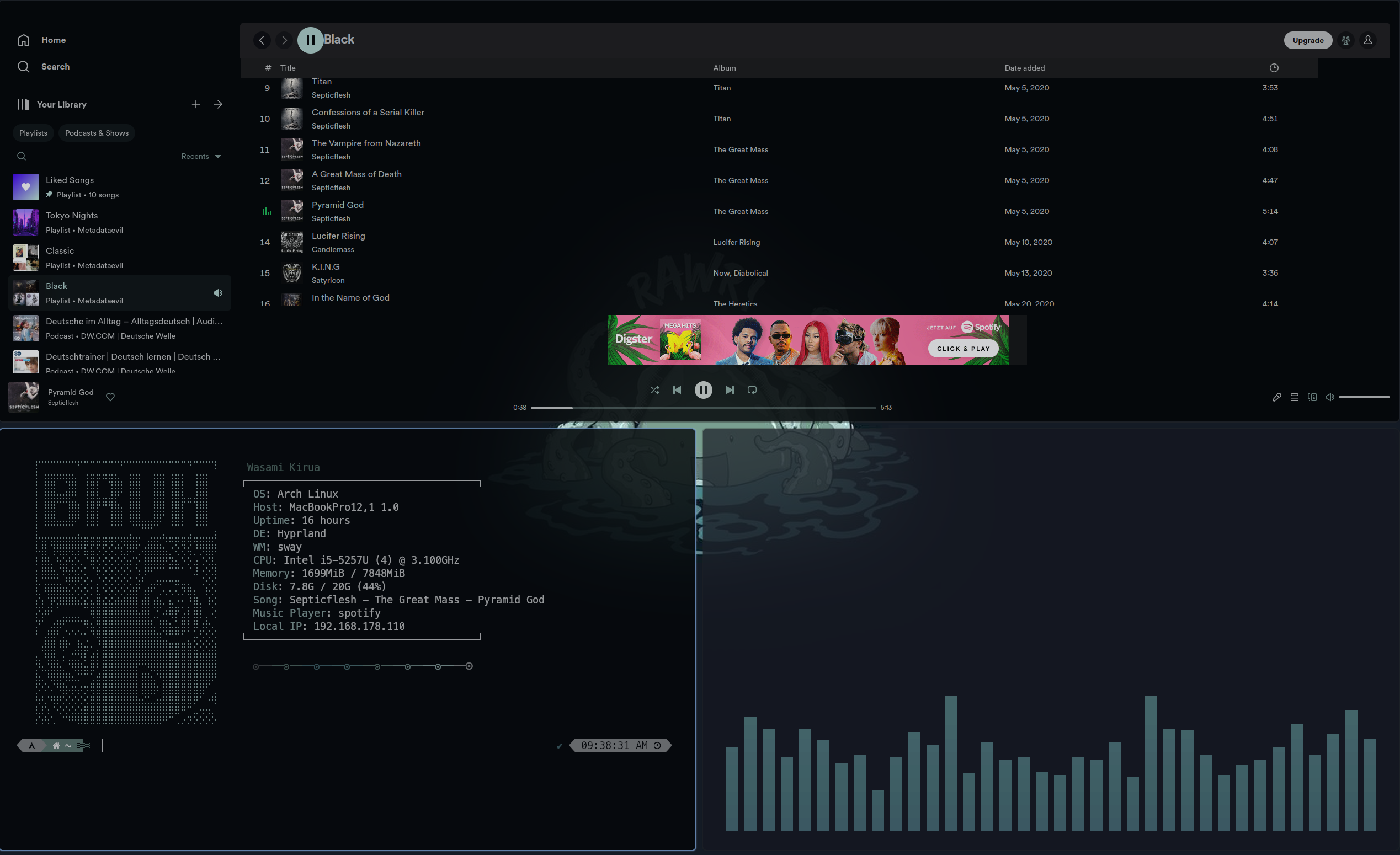This screenshot has height=855, width=1400.
Task: Toggle shuffle playback
Action: 654,390
